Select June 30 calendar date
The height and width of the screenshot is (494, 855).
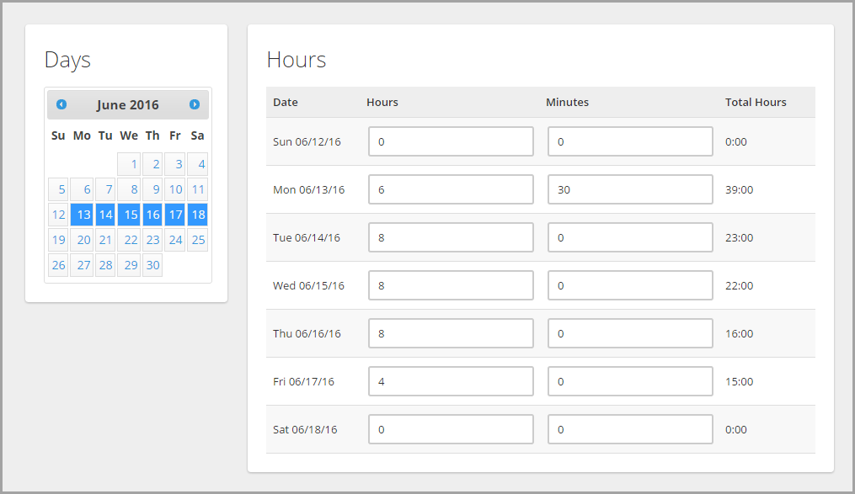[x=152, y=265]
